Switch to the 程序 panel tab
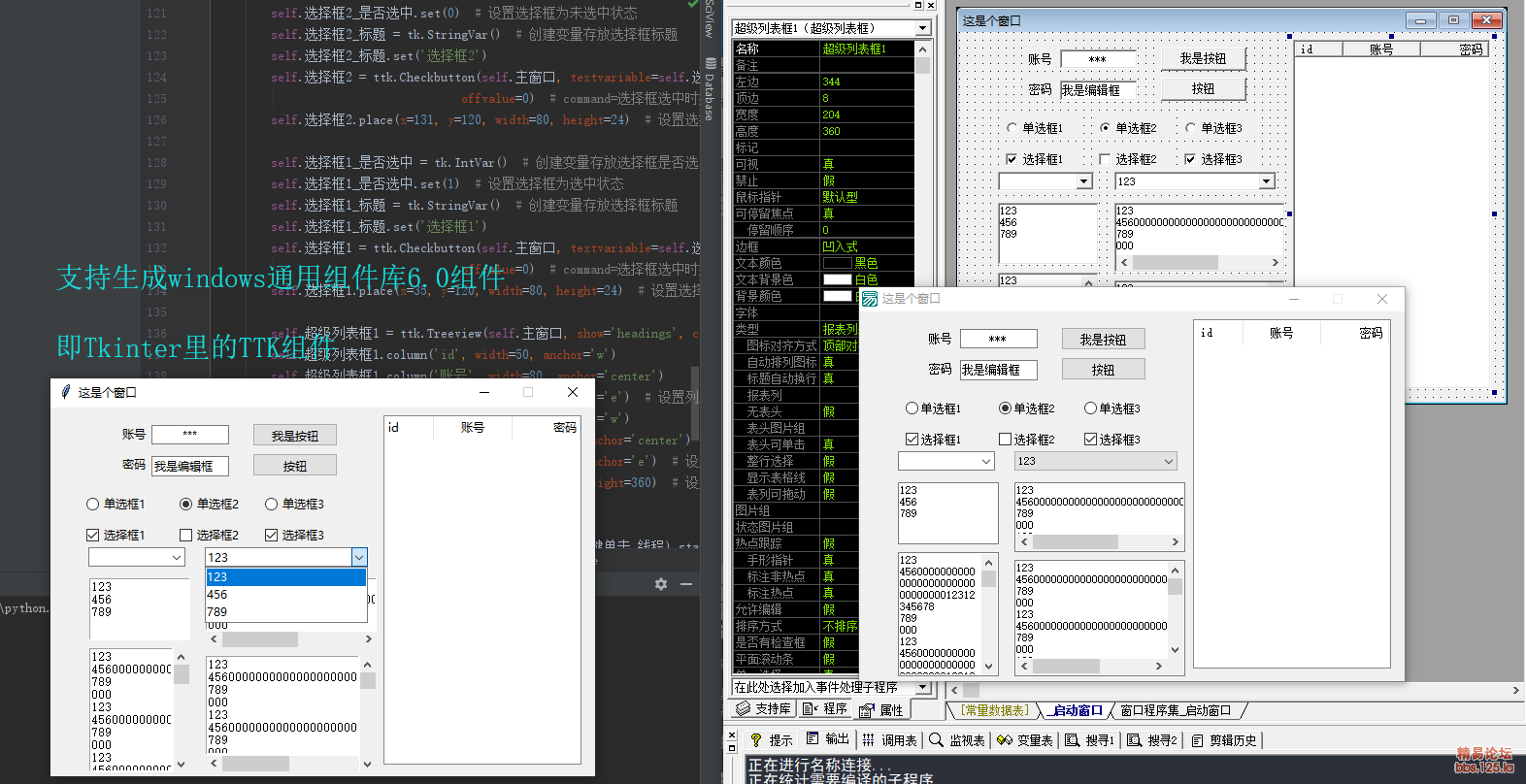Viewport: 1526px width, 784px height. tap(826, 709)
